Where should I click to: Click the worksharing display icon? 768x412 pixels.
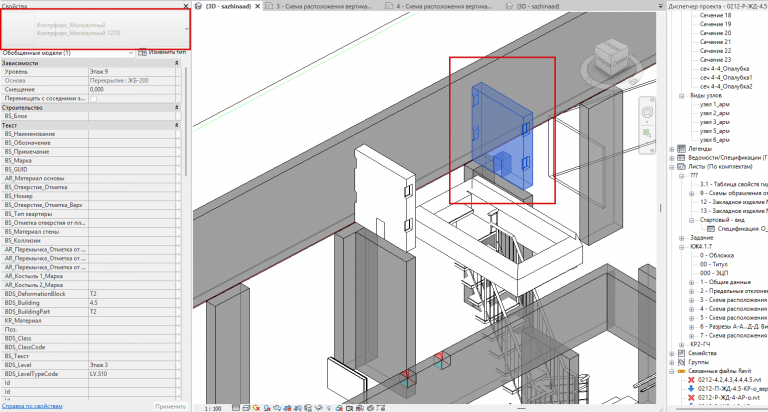point(339,408)
